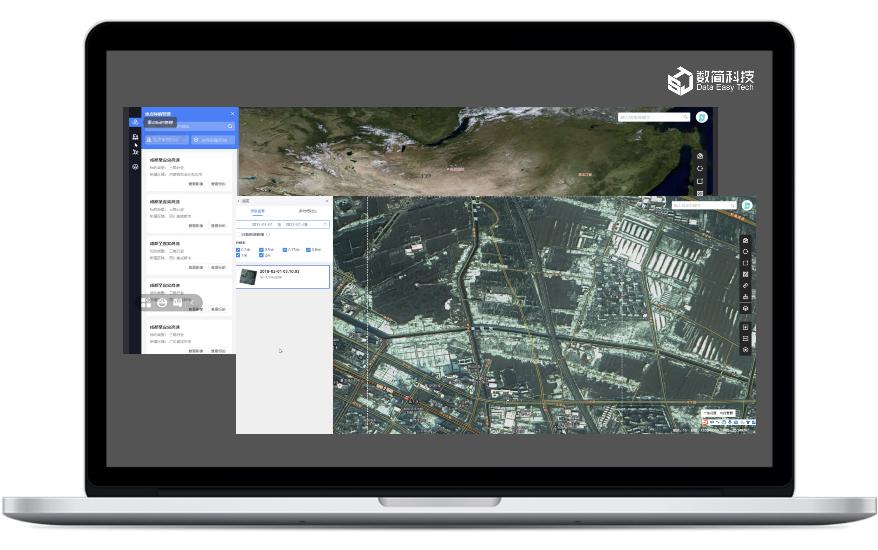Expand the dropdown arrow at the date range field's end
Screen dimensions: 878x550
(x=325, y=224)
